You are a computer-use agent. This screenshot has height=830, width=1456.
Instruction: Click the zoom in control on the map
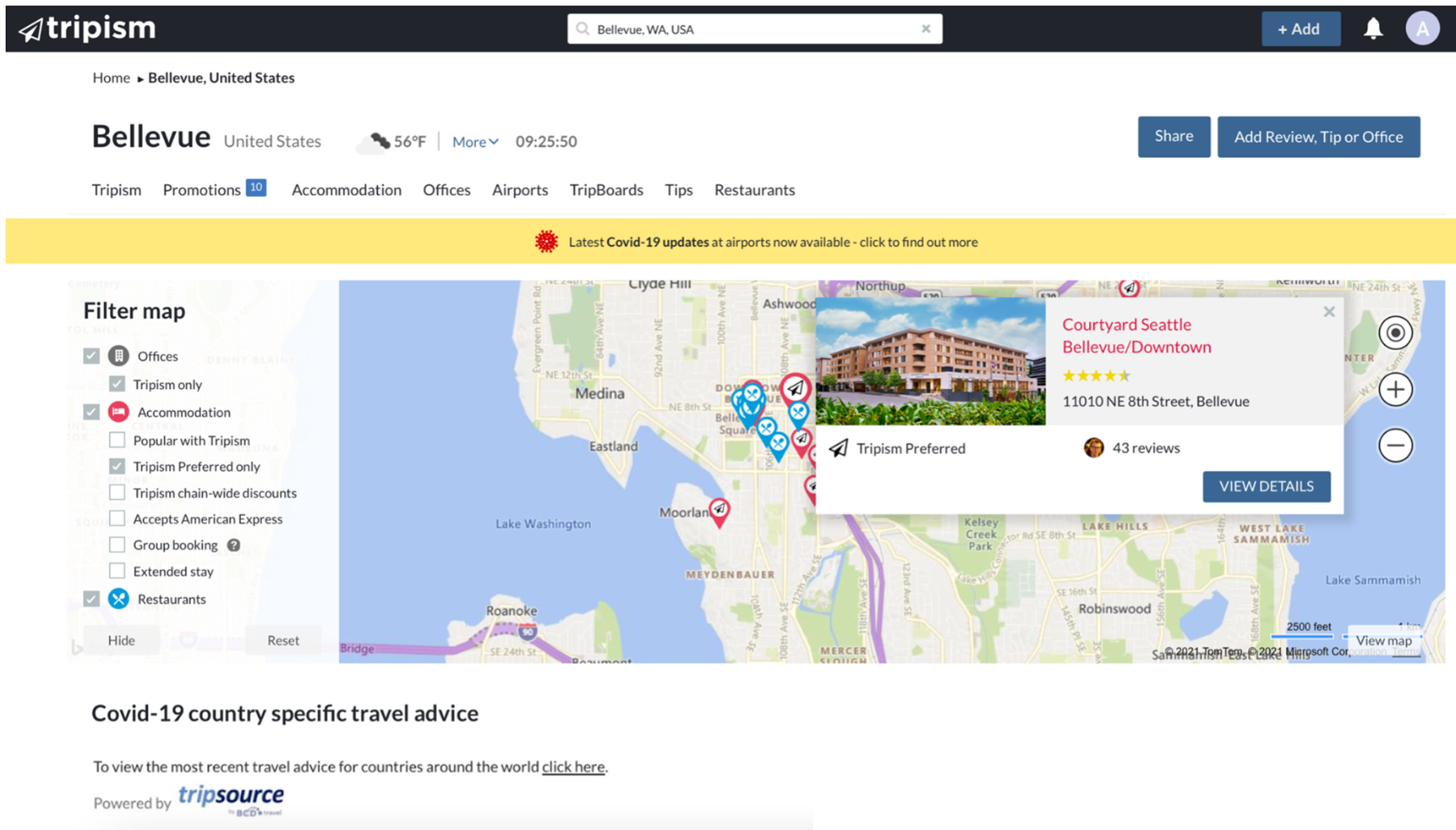click(1395, 390)
